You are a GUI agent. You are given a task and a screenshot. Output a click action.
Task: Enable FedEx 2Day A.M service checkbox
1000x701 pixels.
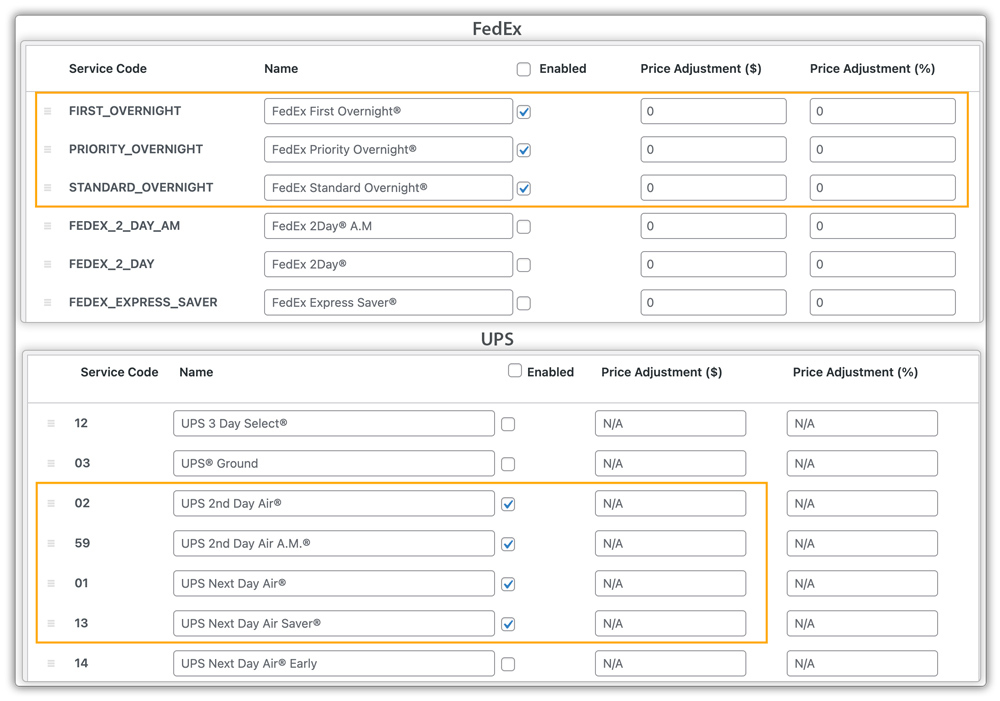pos(524,227)
